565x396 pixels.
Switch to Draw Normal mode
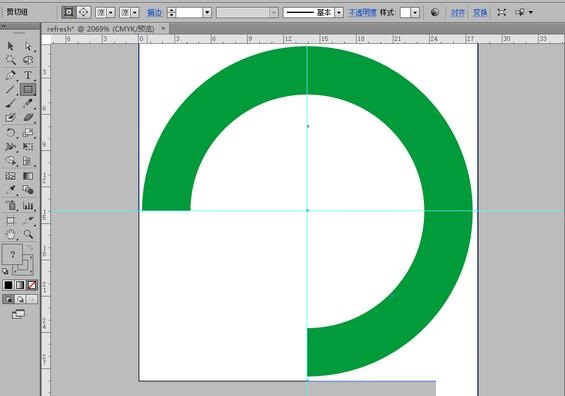pyautogui.click(x=8, y=299)
